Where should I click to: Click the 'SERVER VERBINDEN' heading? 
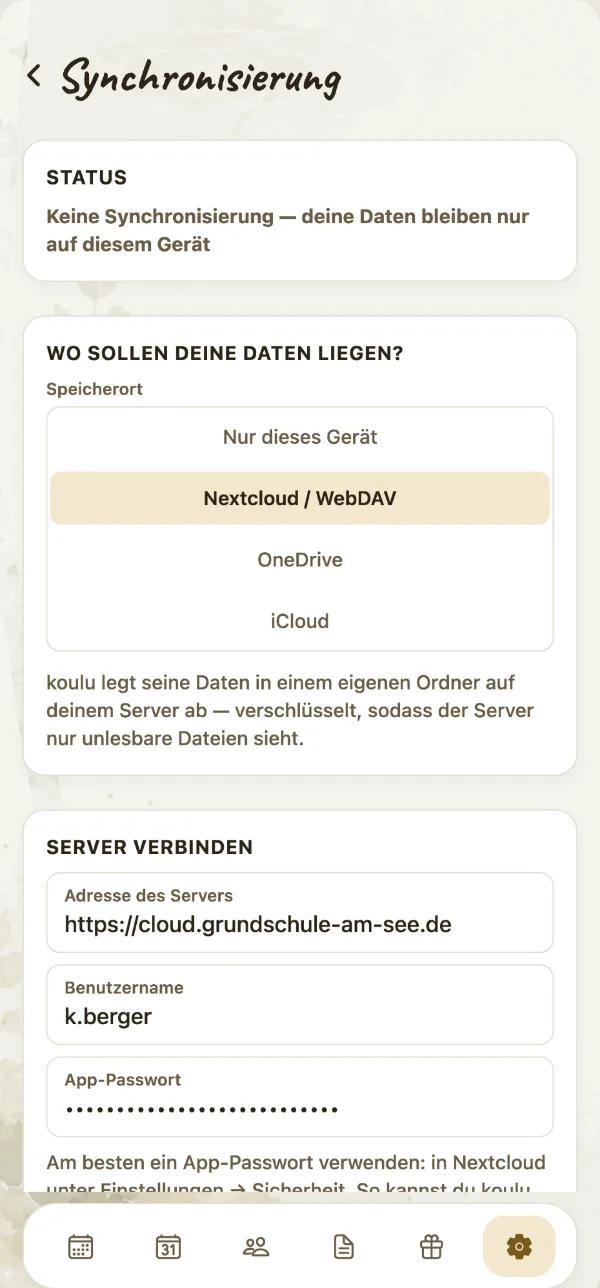(150, 847)
